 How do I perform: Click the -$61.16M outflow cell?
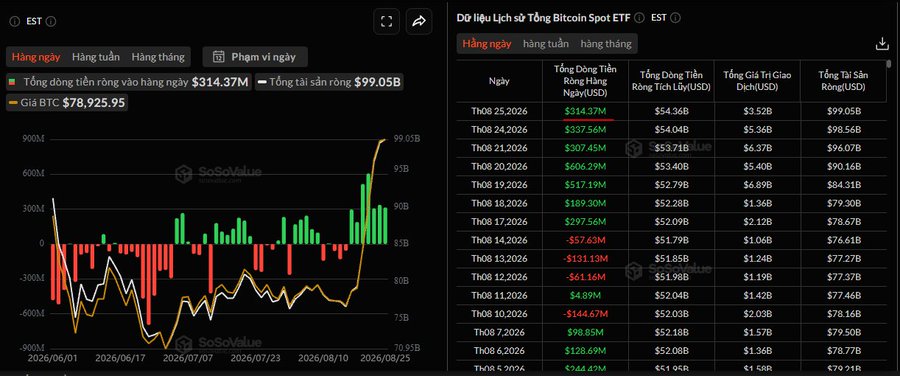(x=585, y=277)
